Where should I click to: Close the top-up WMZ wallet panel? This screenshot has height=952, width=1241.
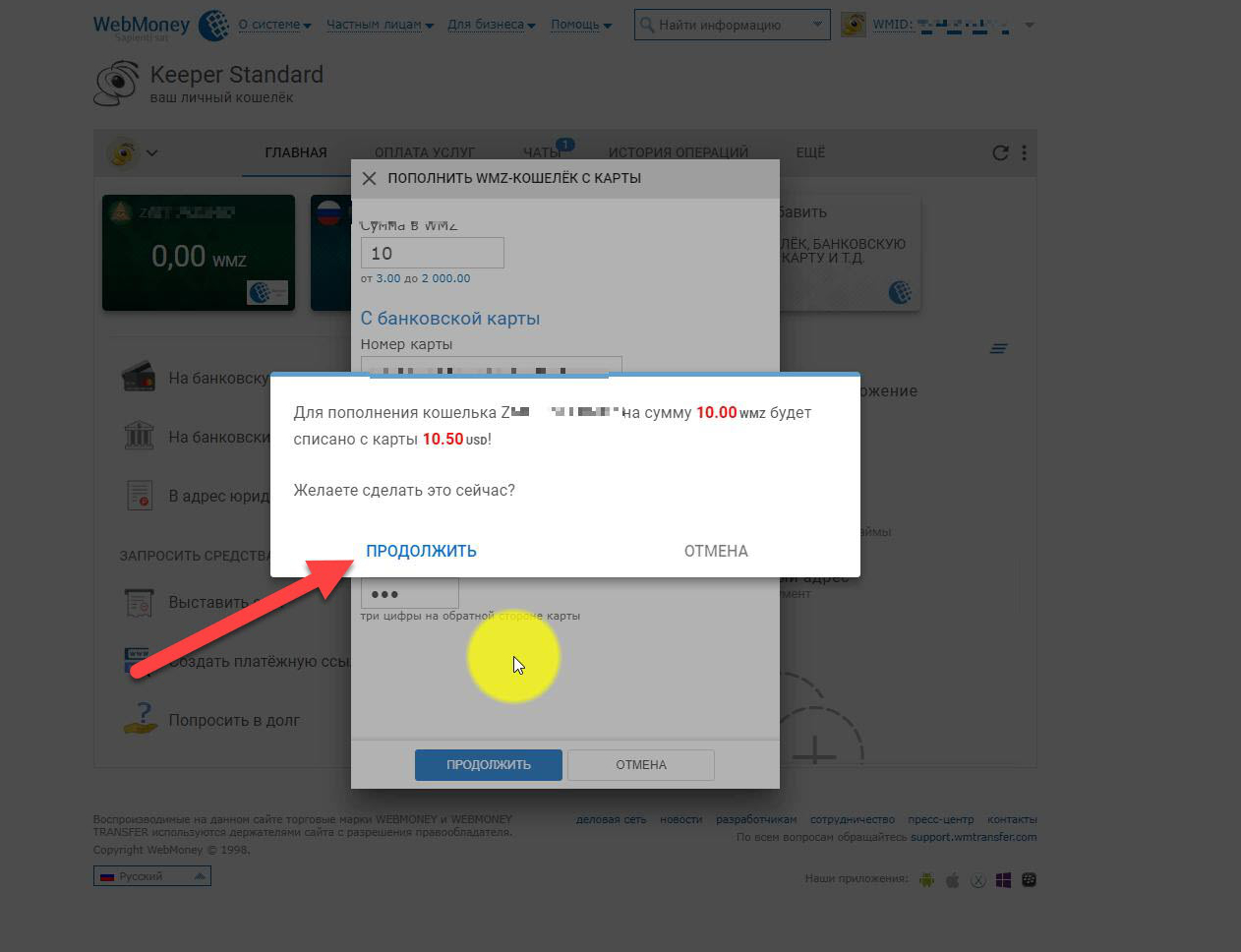tap(369, 178)
